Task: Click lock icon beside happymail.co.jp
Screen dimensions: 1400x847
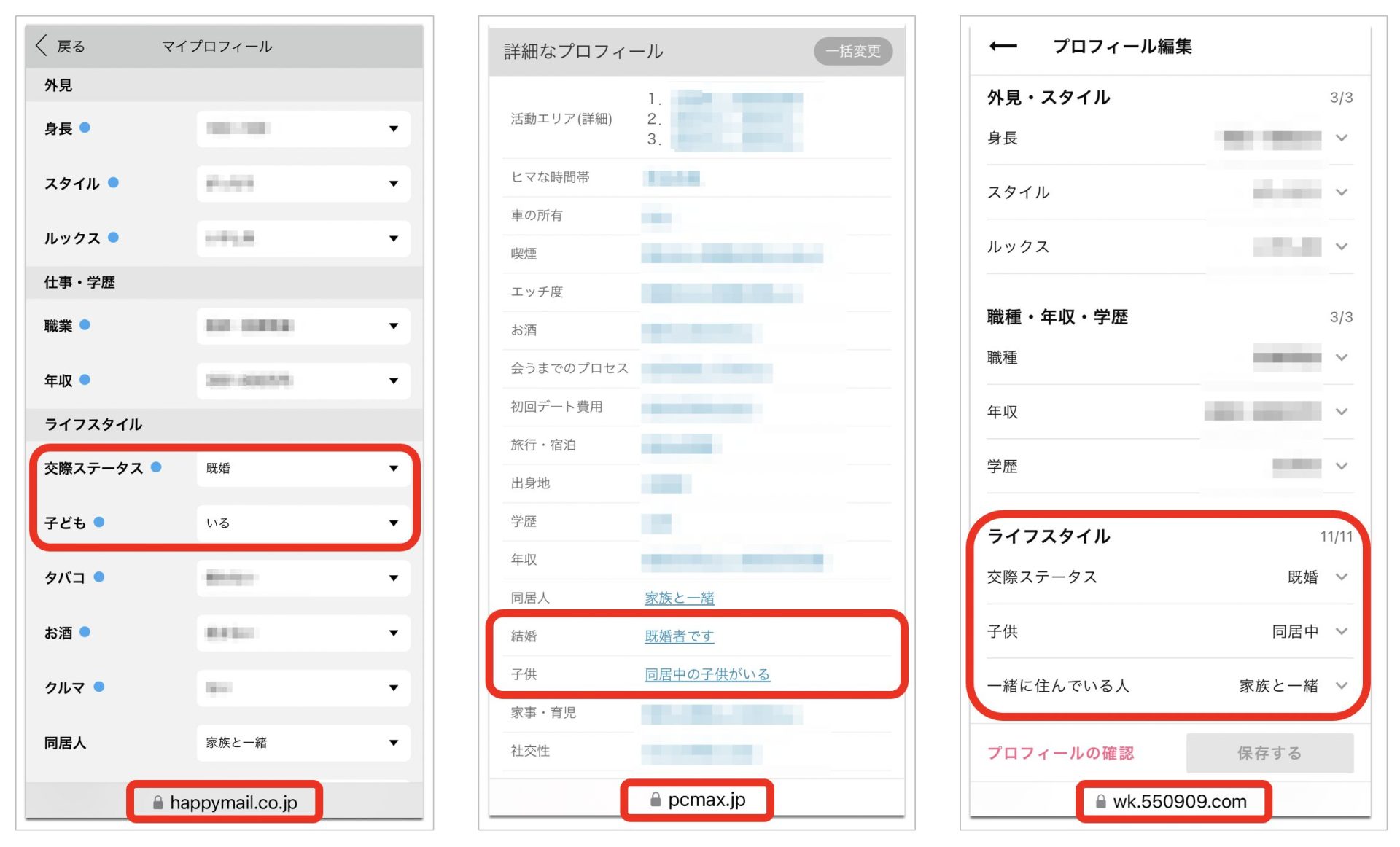Action: coord(157,803)
